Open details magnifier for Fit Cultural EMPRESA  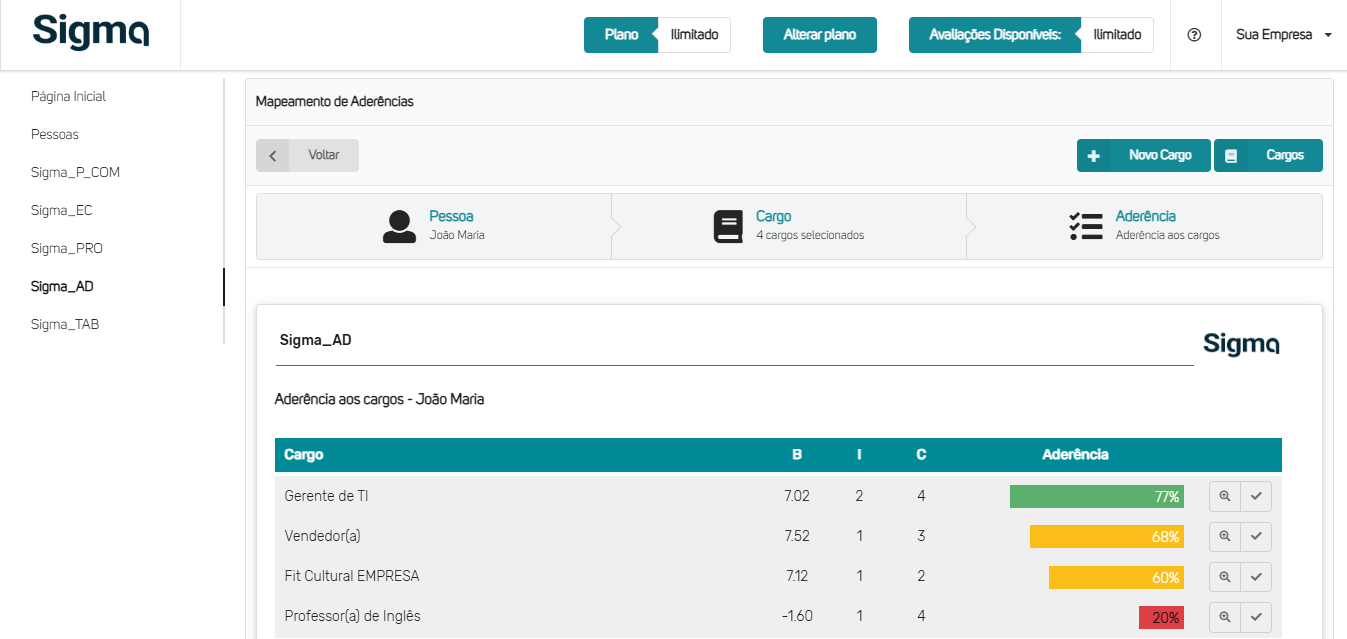pyautogui.click(x=1224, y=577)
